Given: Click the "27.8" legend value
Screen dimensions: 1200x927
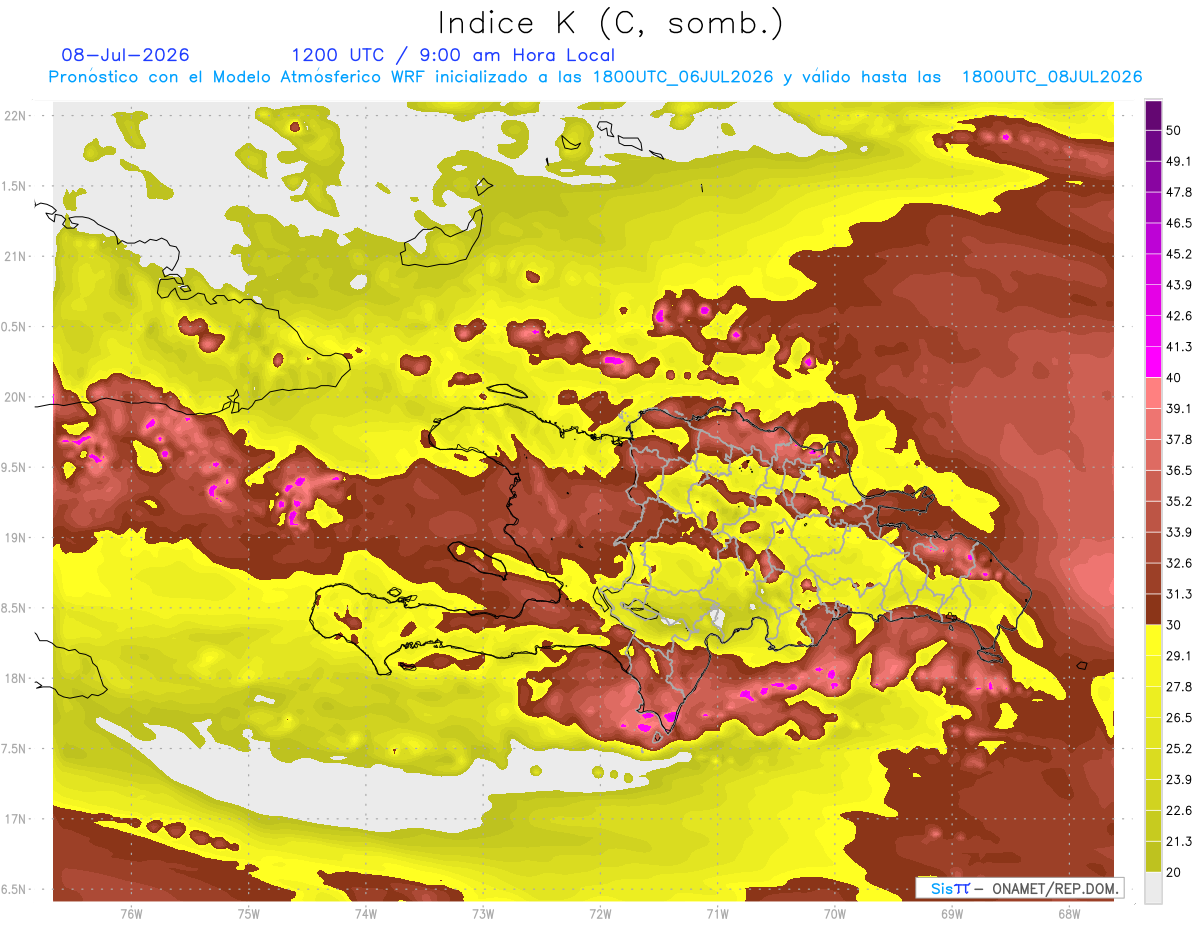Looking at the screenshot, I should pyautogui.click(x=1178, y=686).
